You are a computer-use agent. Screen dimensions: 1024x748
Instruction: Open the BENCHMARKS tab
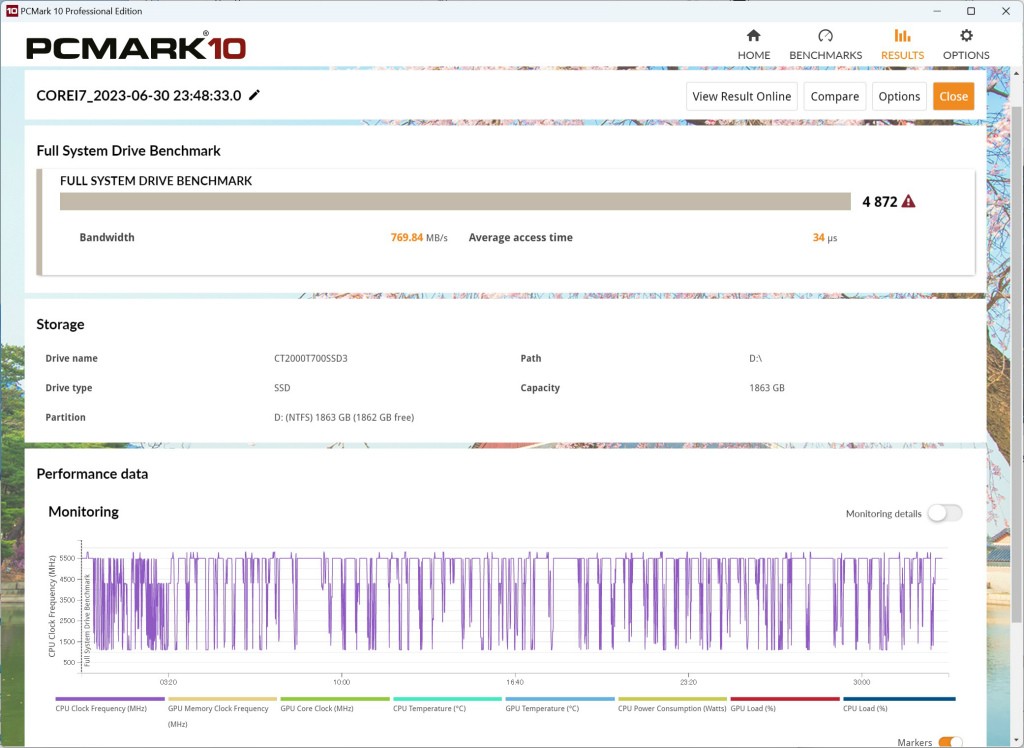pyautogui.click(x=825, y=45)
